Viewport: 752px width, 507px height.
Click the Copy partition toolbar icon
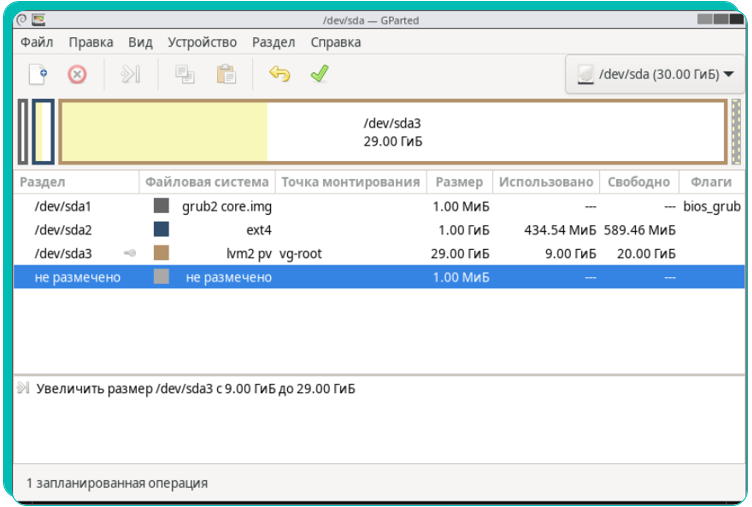[x=185, y=74]
